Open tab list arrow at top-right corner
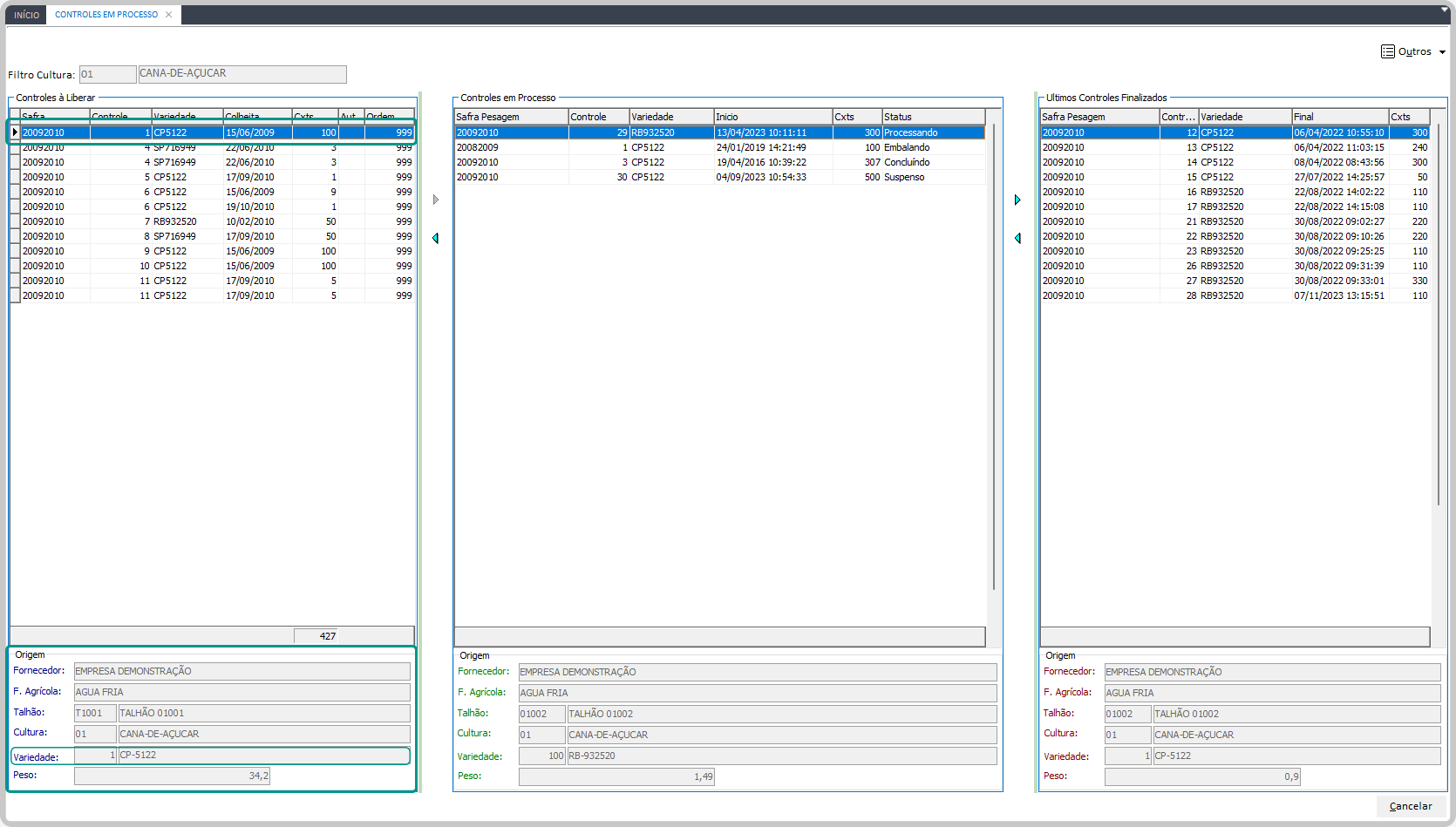 [1444, 10]
